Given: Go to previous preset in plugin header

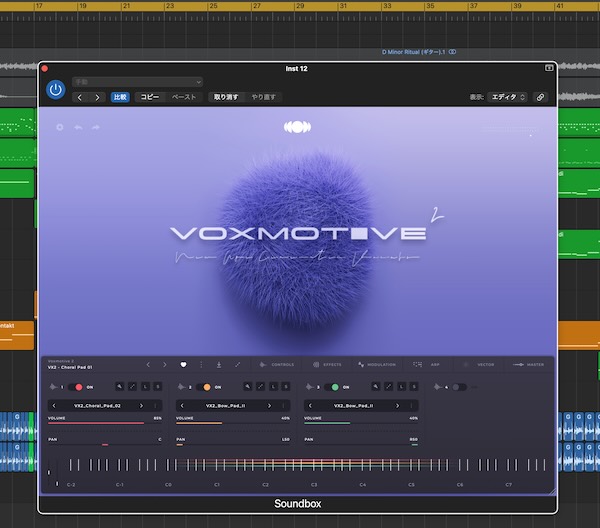Looking at the screenshot, I should click(x=80, y=97).
